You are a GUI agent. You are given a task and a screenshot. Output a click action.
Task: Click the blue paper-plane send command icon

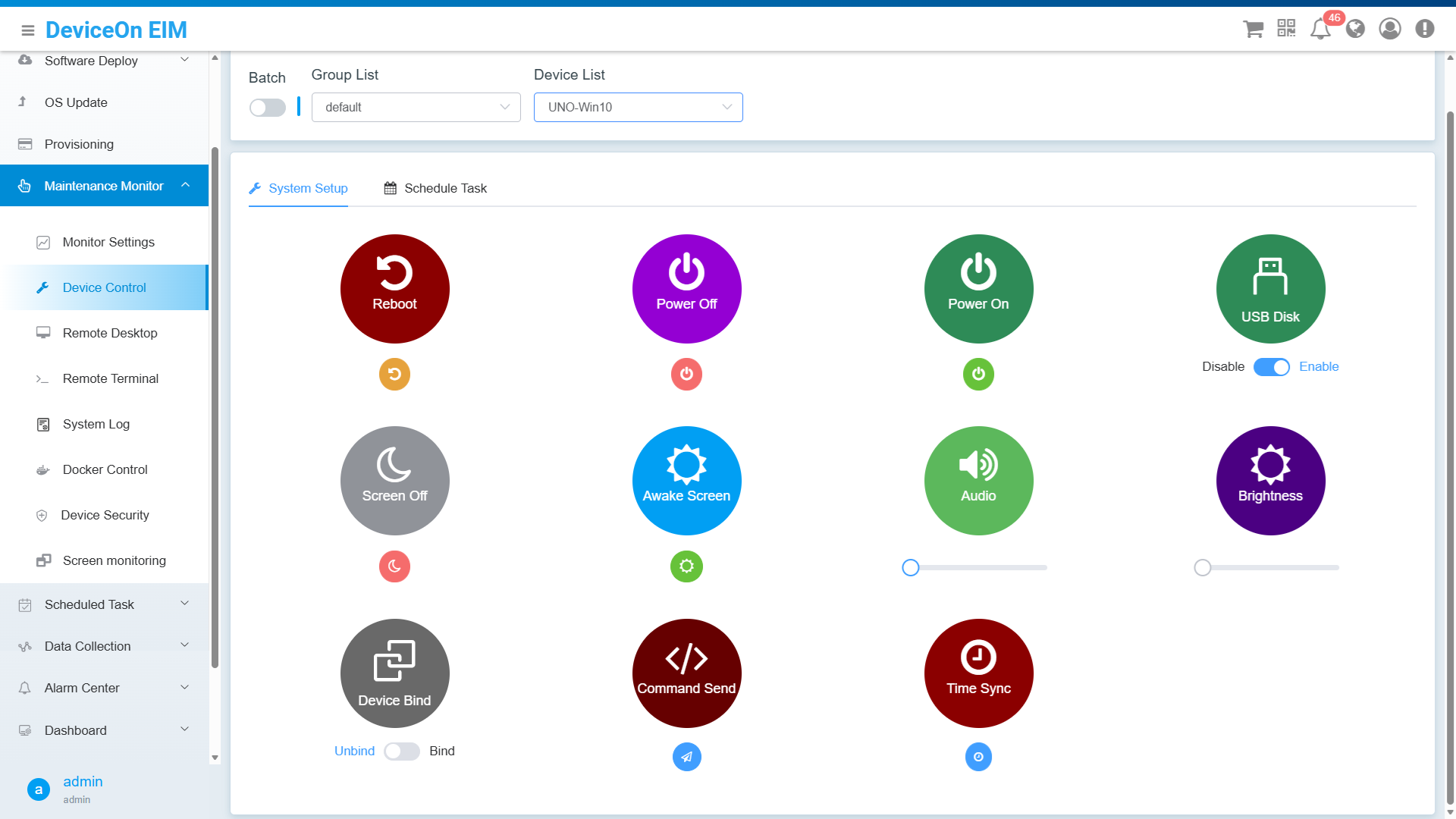tap(686, 757)
